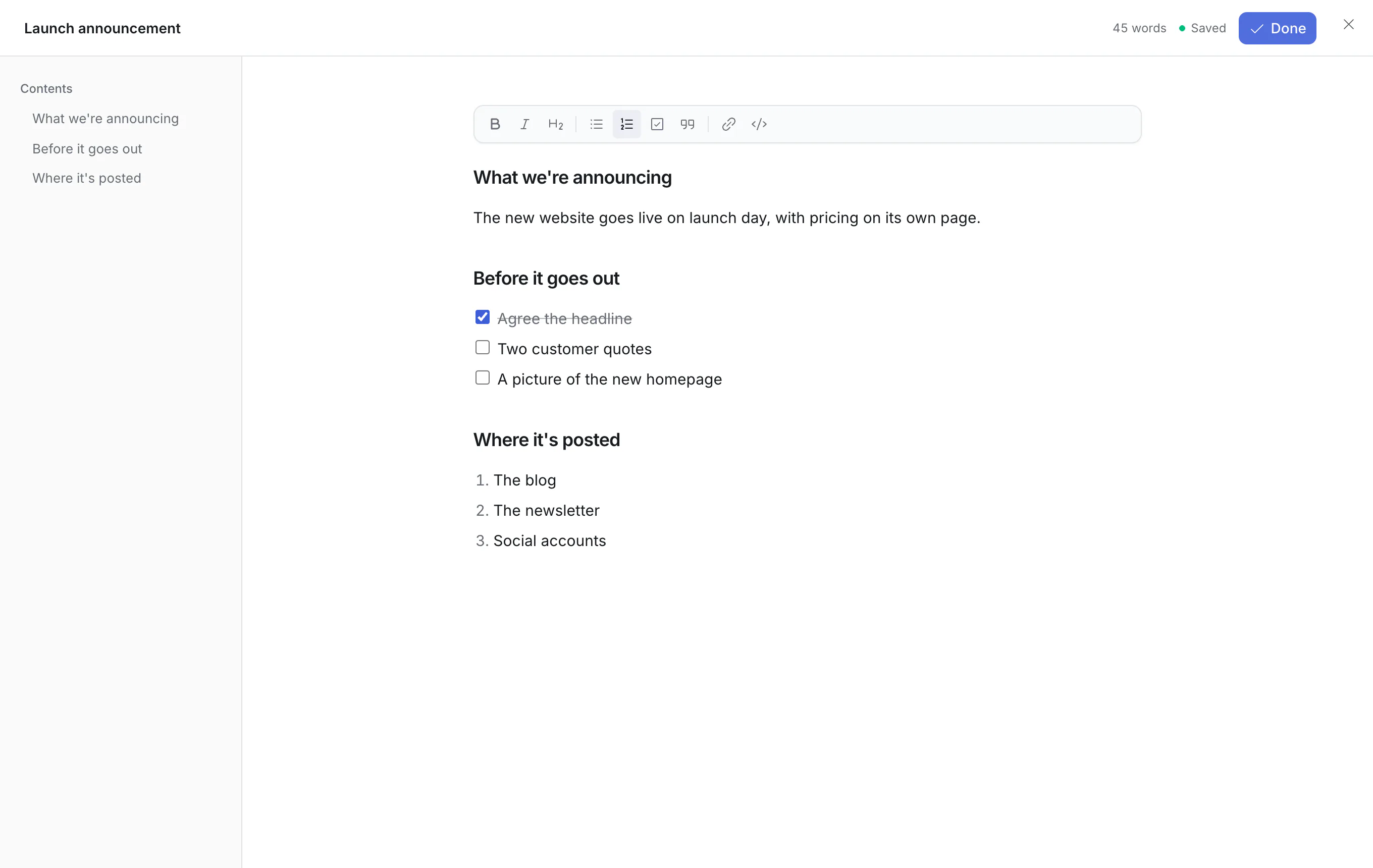Click the "What we're announcing" heading in document

tap(572, 177)
